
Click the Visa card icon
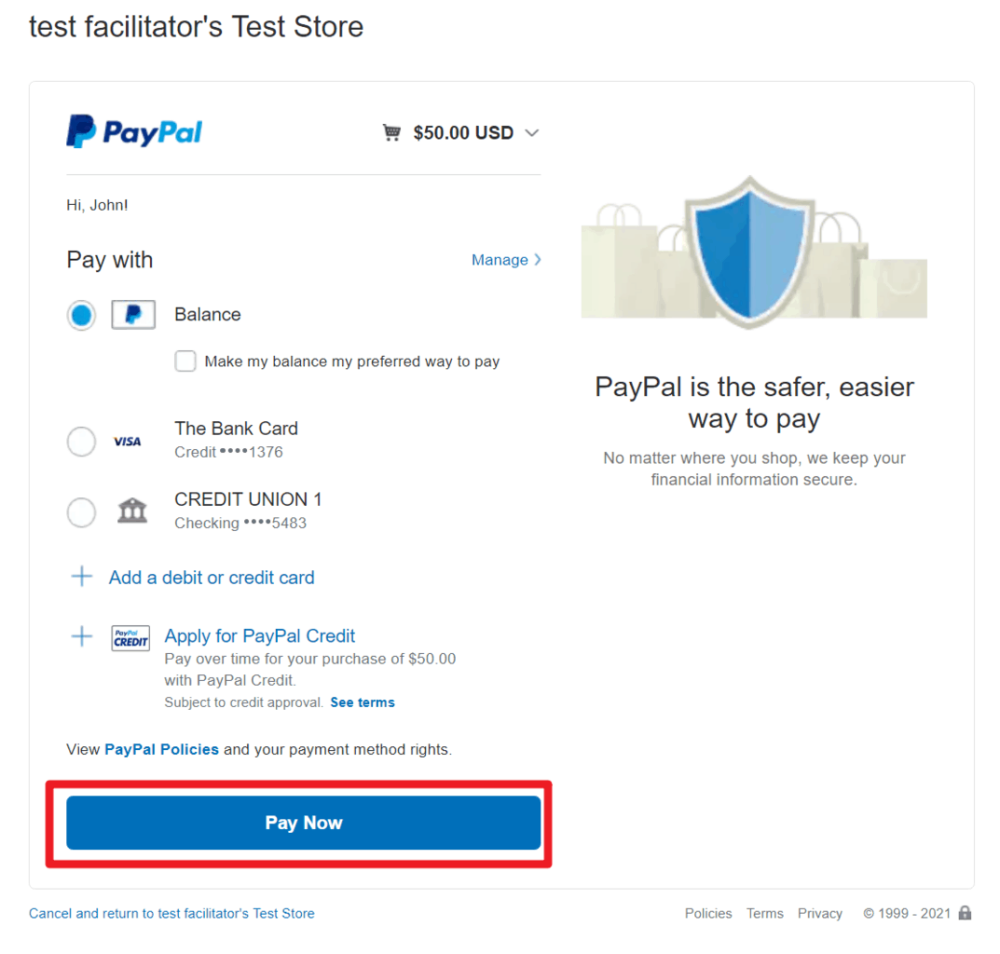128,441
